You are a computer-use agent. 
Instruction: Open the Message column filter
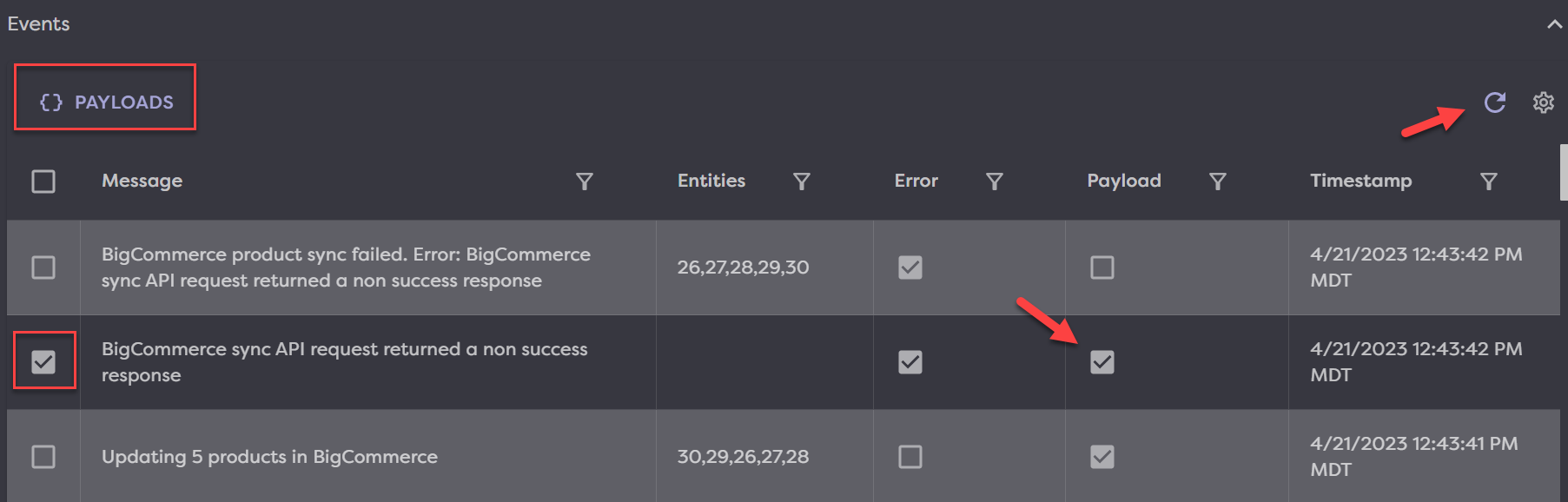(x=585, y=182)
